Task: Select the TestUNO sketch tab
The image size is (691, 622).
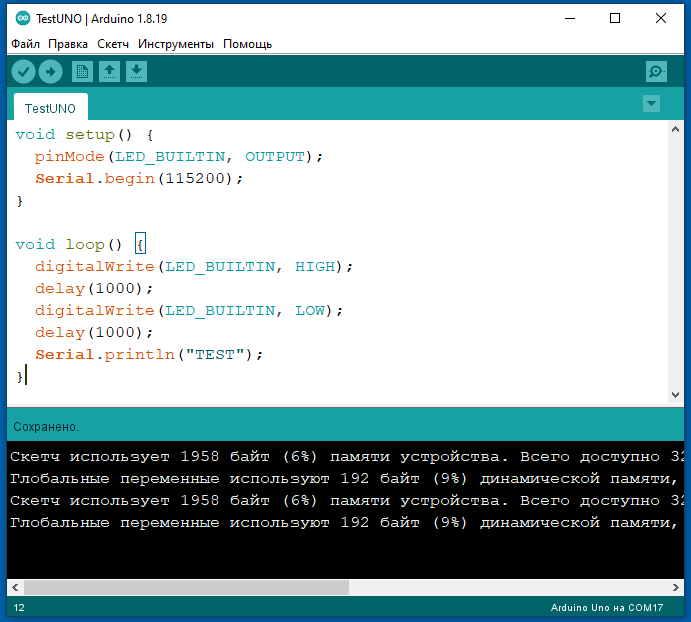Action: tap(51, 108)
